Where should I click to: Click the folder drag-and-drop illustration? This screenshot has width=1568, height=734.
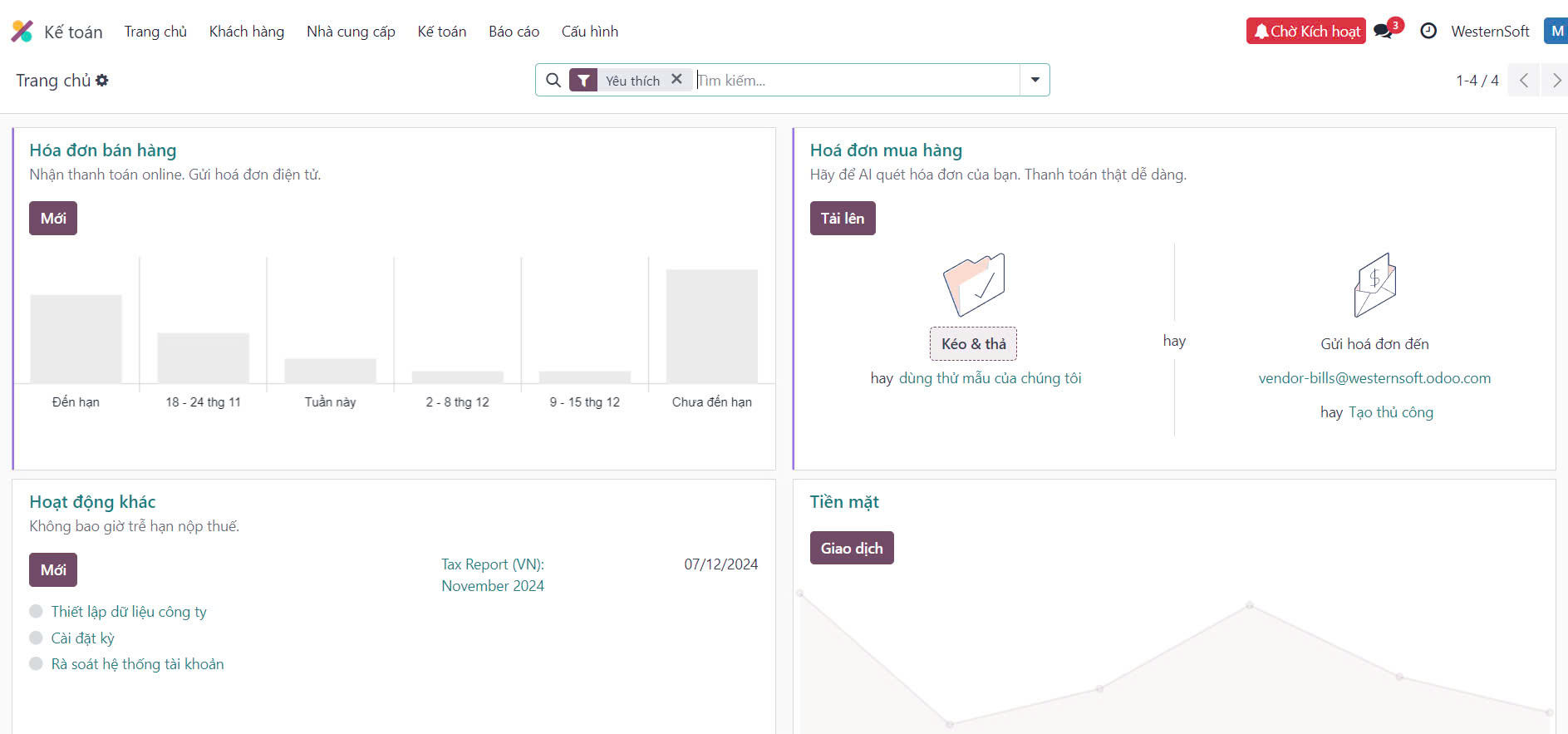tap(973, 285)
